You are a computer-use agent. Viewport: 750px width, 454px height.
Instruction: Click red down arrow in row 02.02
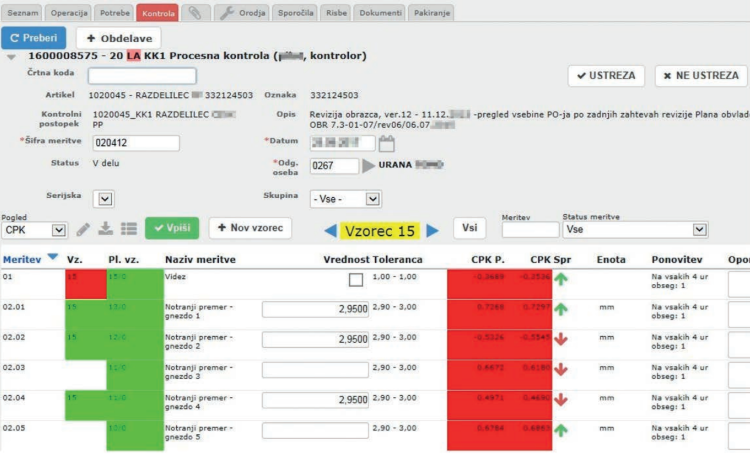pos(561,339)
